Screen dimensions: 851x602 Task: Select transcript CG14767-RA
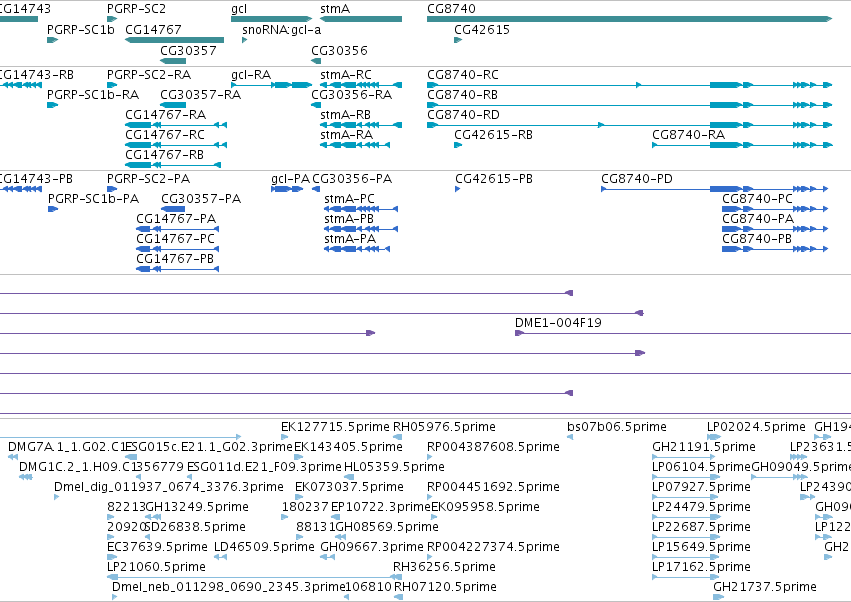pos(176,125)
